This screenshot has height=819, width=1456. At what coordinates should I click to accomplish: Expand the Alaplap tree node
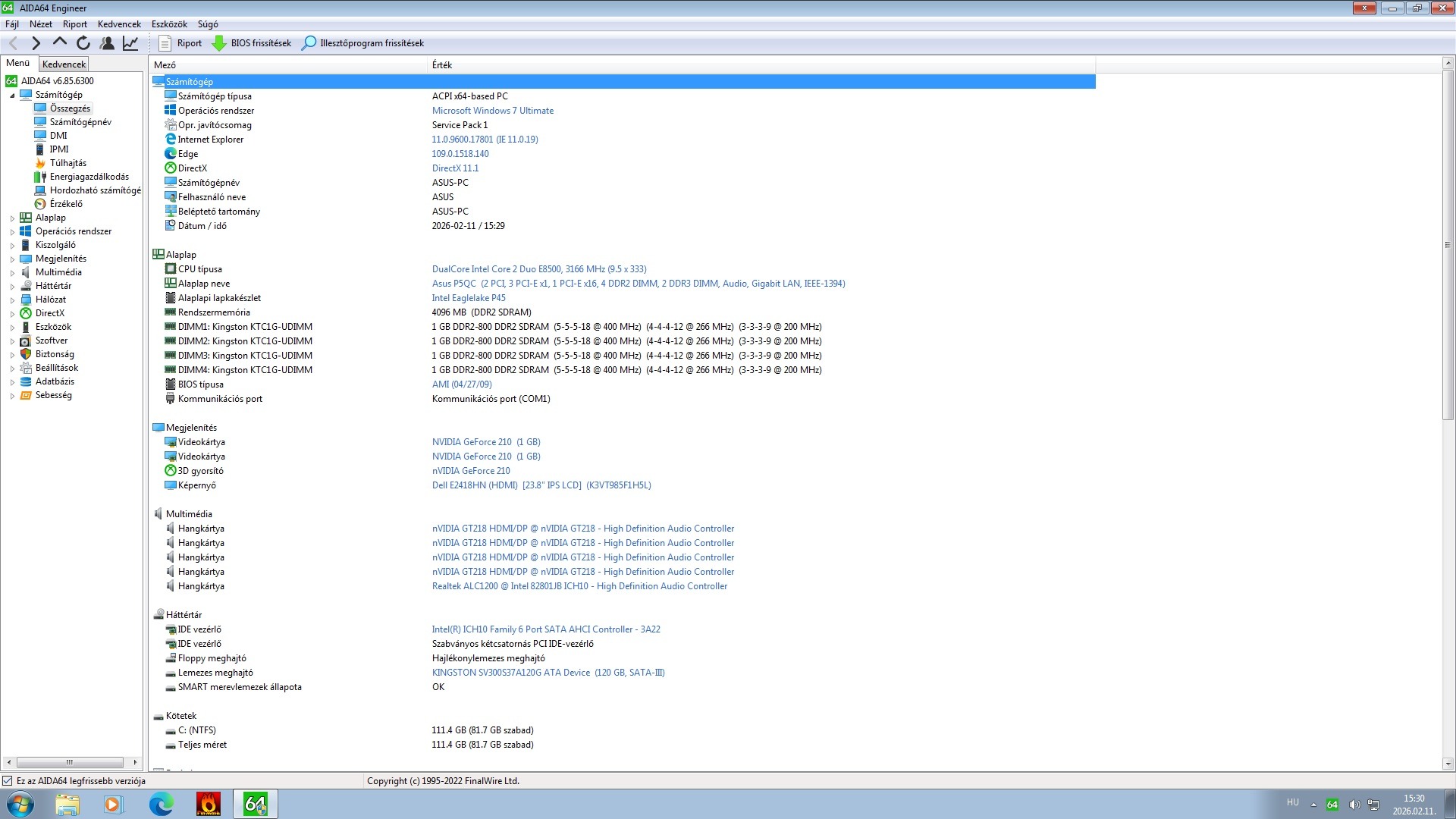12,218
